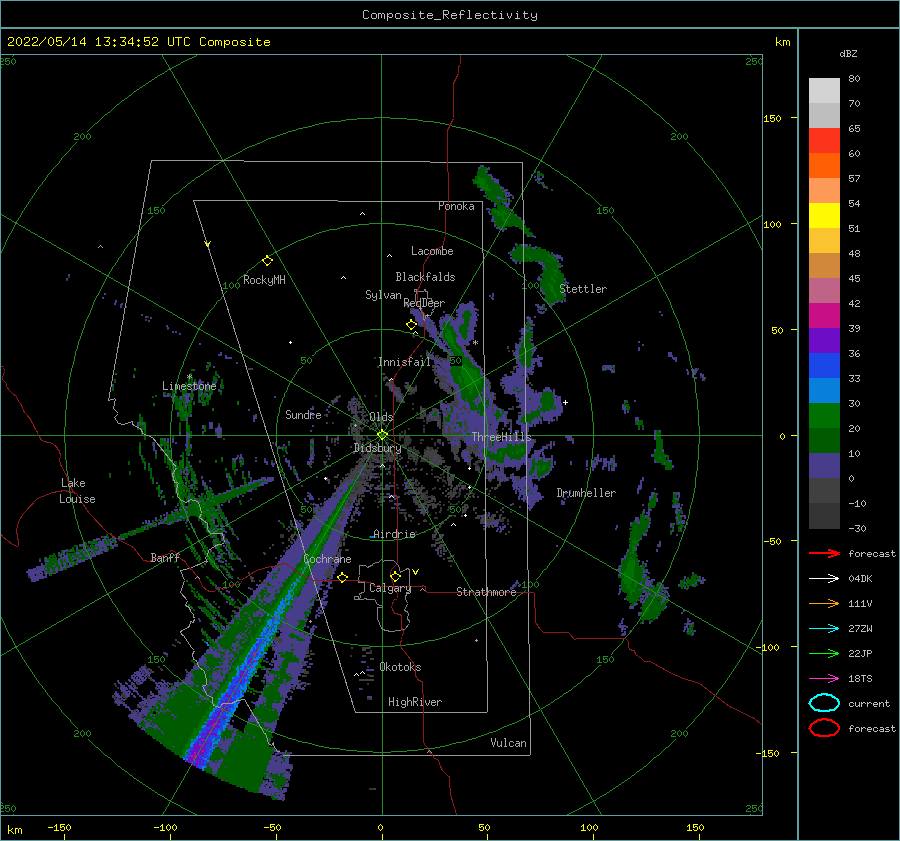Click the Airdrie city label
Image resolution: width=900 pixels, height=841 pixels.
(x=394, y=534)
